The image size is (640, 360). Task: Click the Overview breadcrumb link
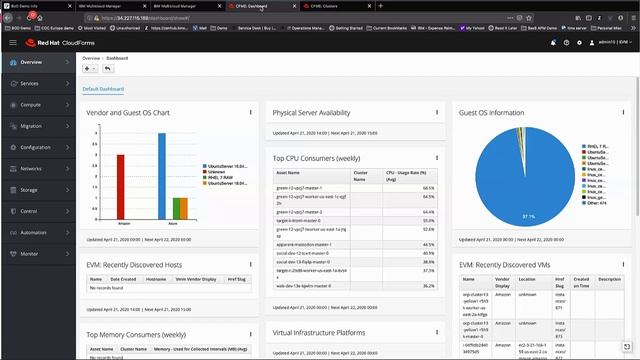pos(91,58)
